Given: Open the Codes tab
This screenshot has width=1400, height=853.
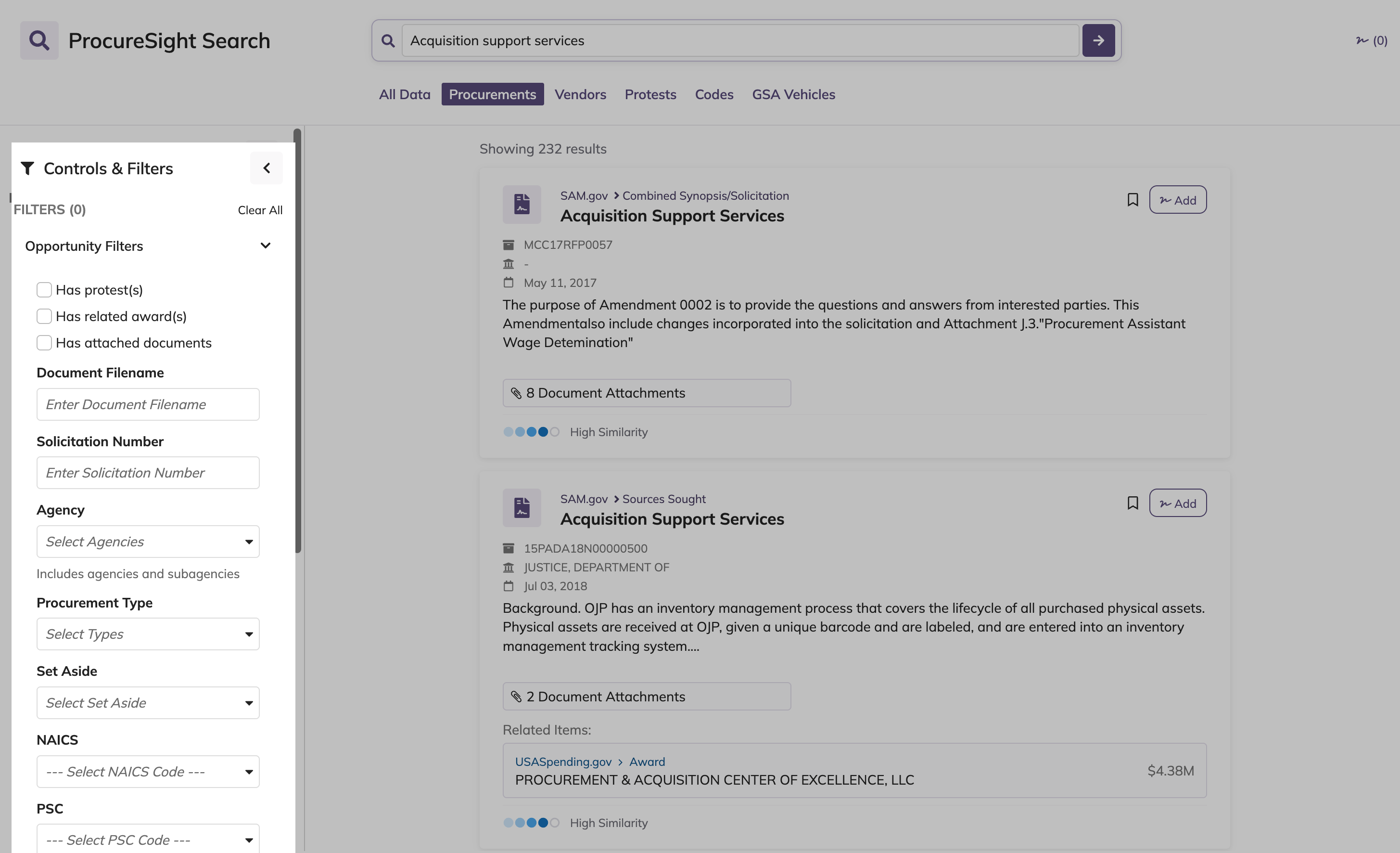Looking at the screenshot, I should (x=714, y=94).
